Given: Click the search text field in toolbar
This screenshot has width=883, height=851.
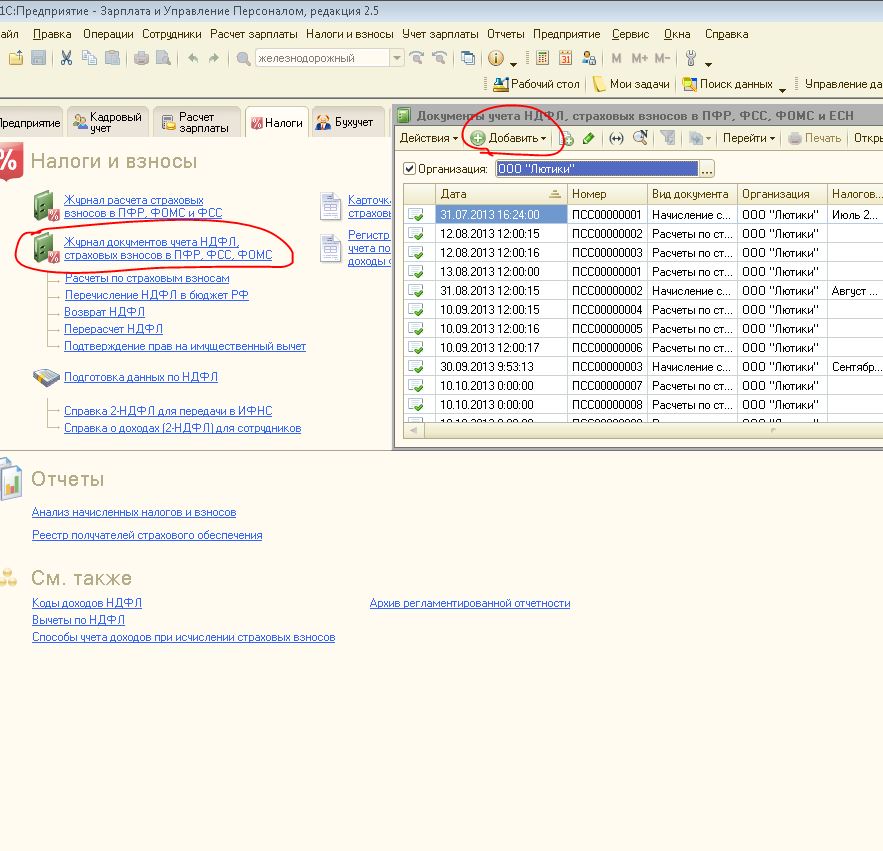Looking at the screenshot, I should [321, 58].
